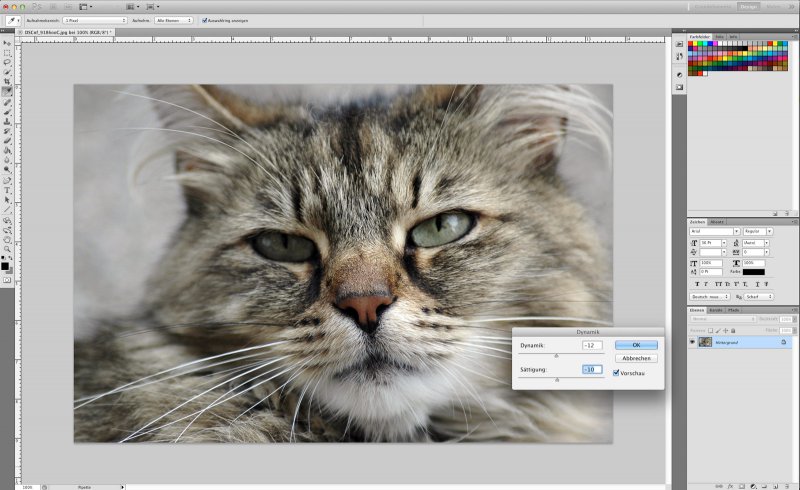Select the Design workspace button
800x490 pixels.
748,7
